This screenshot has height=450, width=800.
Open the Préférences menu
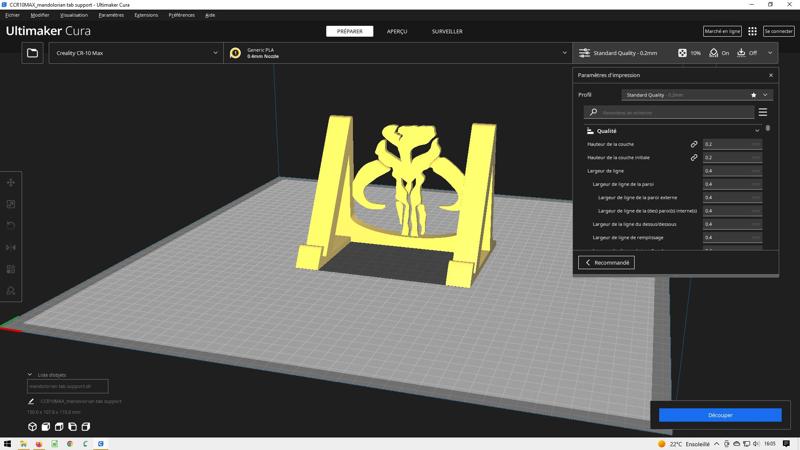[182, 15]
